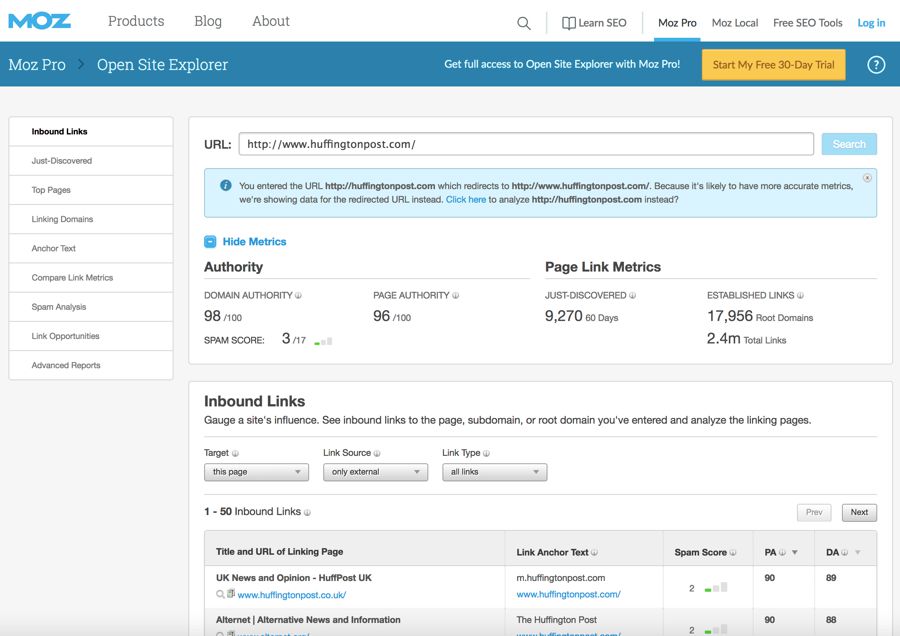Click the Open Site Explorer breadcrumb

coord(162,64)
